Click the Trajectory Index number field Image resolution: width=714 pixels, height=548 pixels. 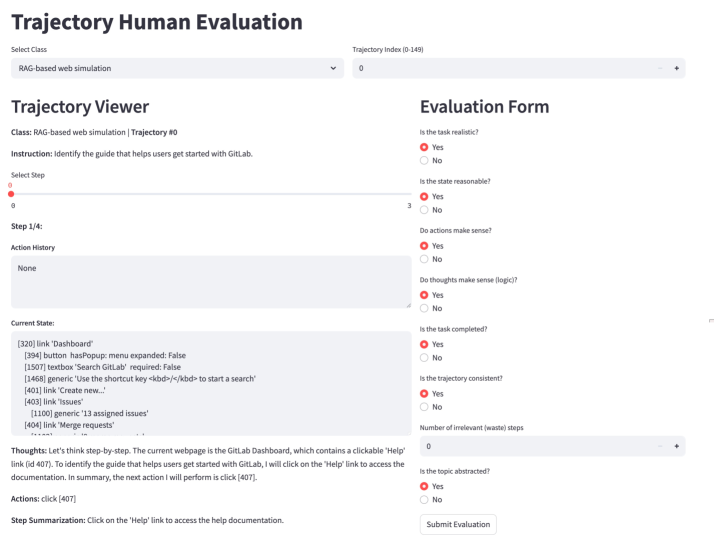(500, 68)
